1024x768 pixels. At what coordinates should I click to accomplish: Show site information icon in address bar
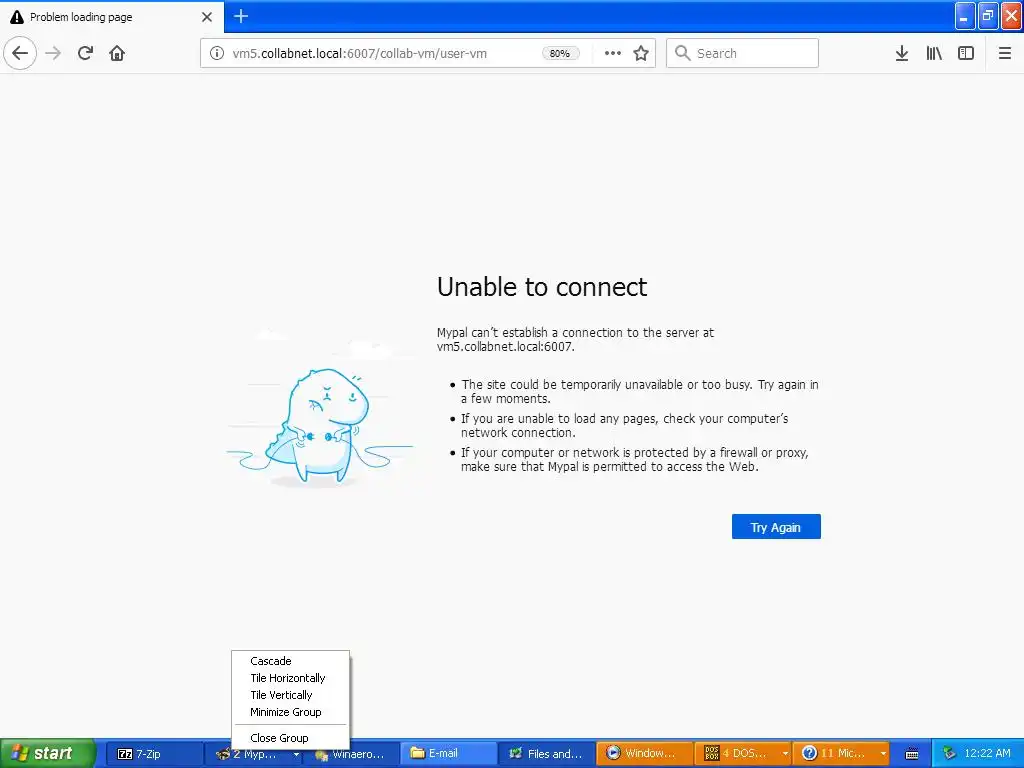pyautogui.click(x=217, y=53)
